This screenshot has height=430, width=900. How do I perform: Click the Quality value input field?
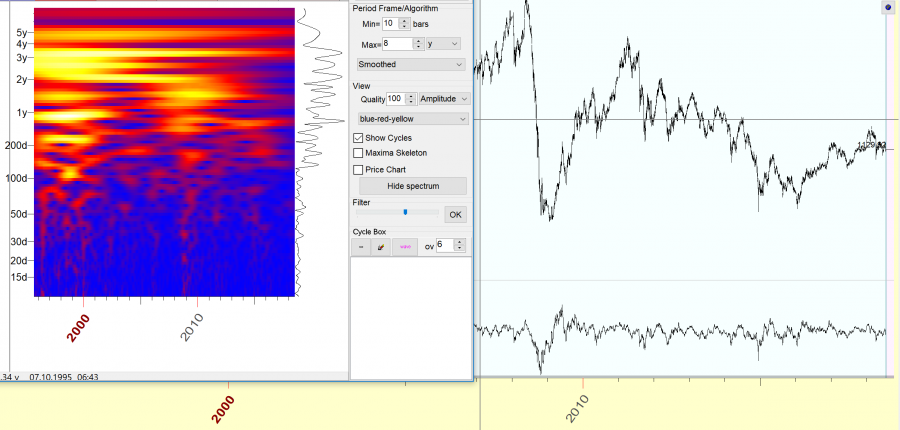click(x=395, y=99)
